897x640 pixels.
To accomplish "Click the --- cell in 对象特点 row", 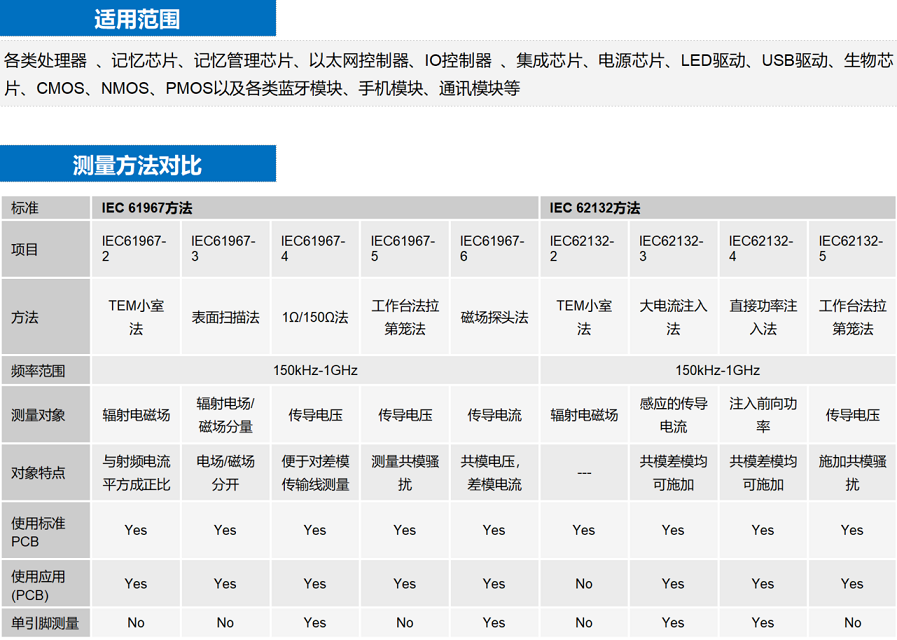I will point(584,472).
